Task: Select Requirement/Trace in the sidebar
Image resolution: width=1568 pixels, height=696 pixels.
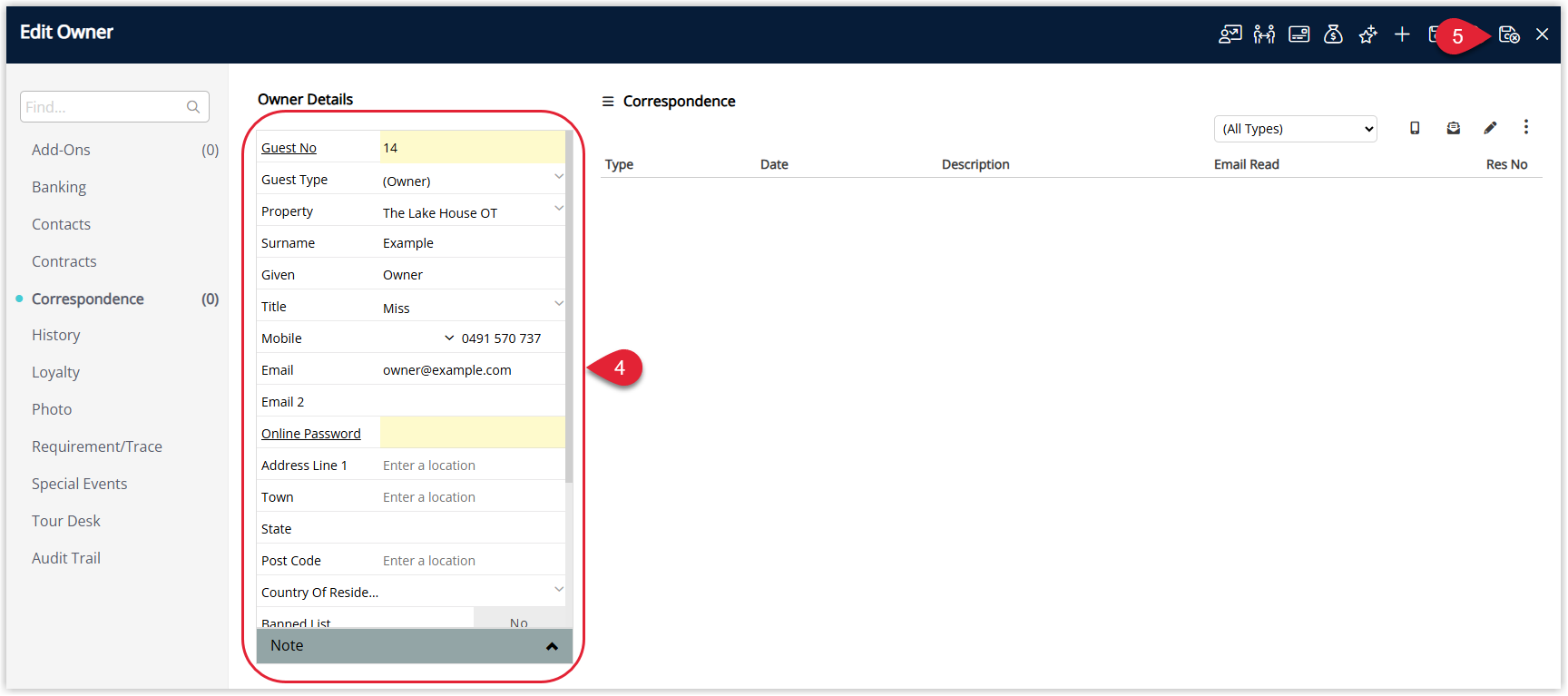Action: point(97,446)
